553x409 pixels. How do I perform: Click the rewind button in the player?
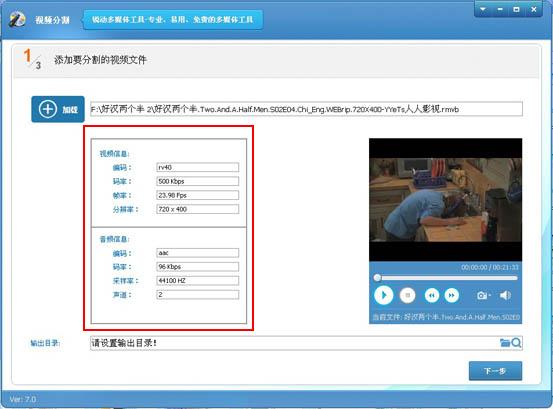[432, 295]
